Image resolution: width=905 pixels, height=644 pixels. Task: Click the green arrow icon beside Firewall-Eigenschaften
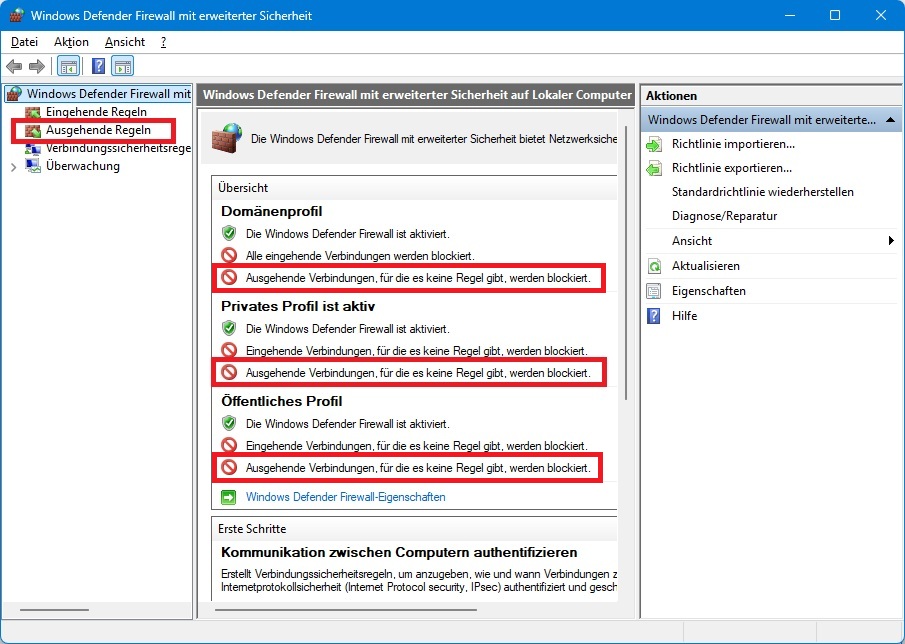point(229,497)
